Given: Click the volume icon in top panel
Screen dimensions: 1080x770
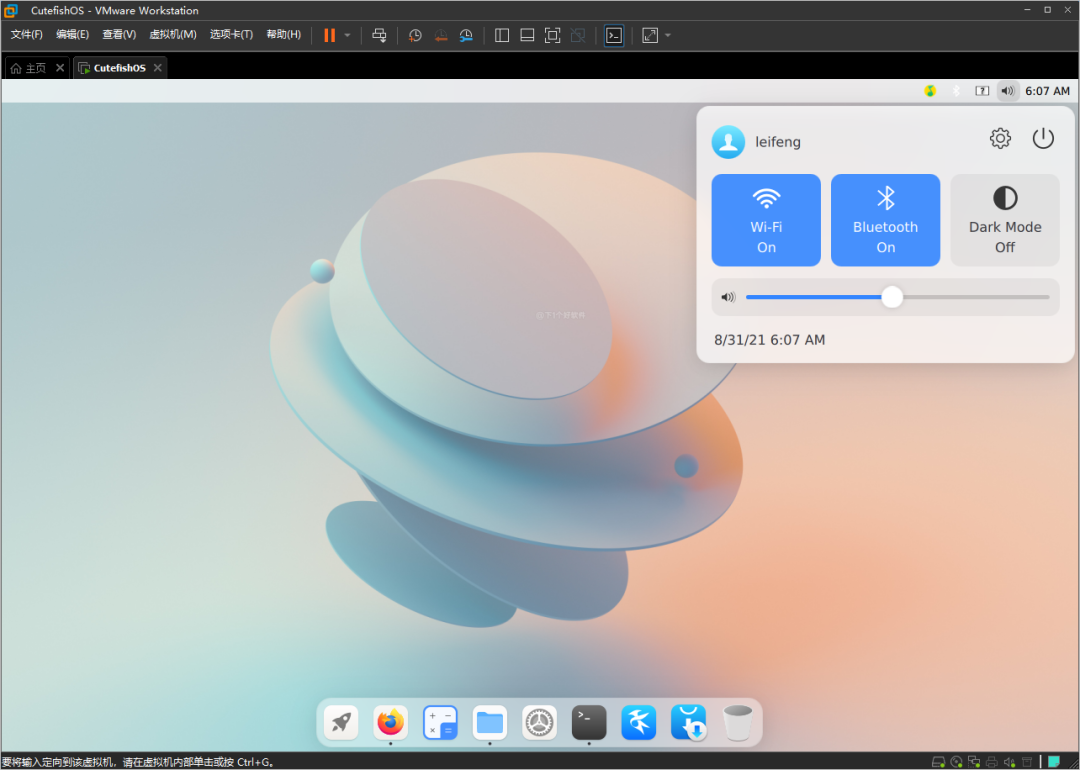Looking at the screenshot, I should pos(1007,91).
